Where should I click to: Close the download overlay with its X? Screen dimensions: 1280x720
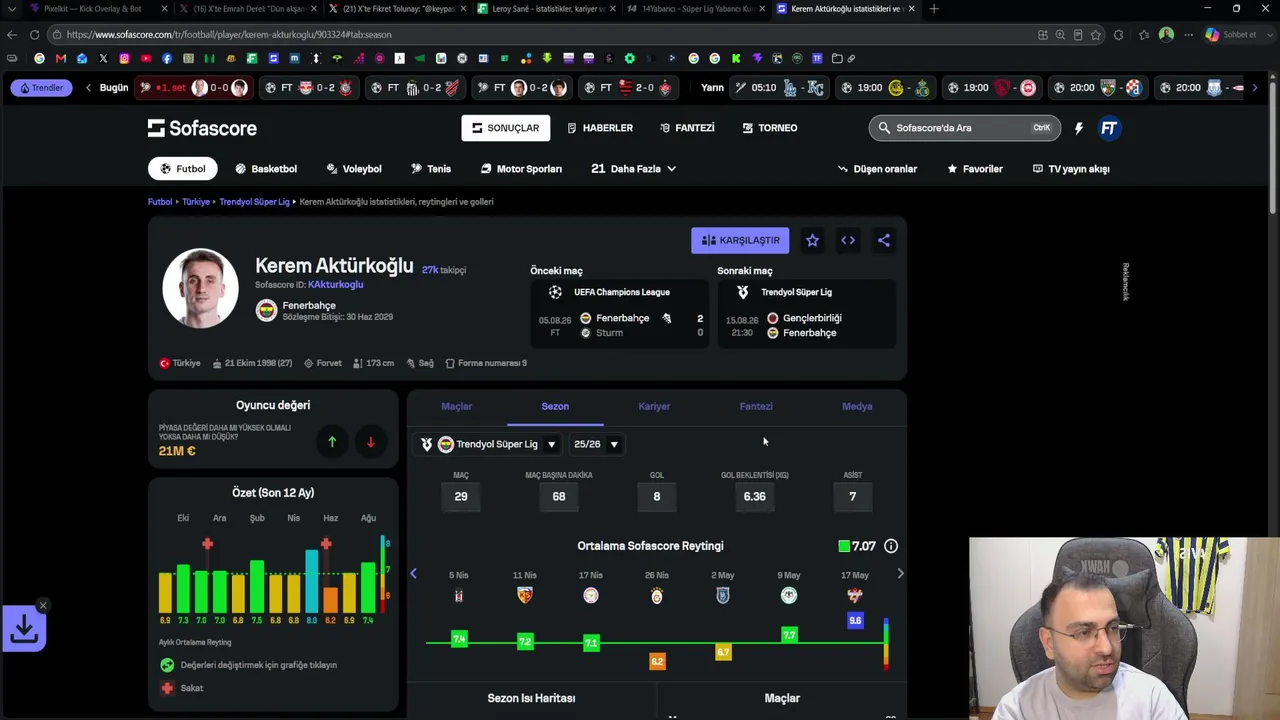(x=43, y=605)
